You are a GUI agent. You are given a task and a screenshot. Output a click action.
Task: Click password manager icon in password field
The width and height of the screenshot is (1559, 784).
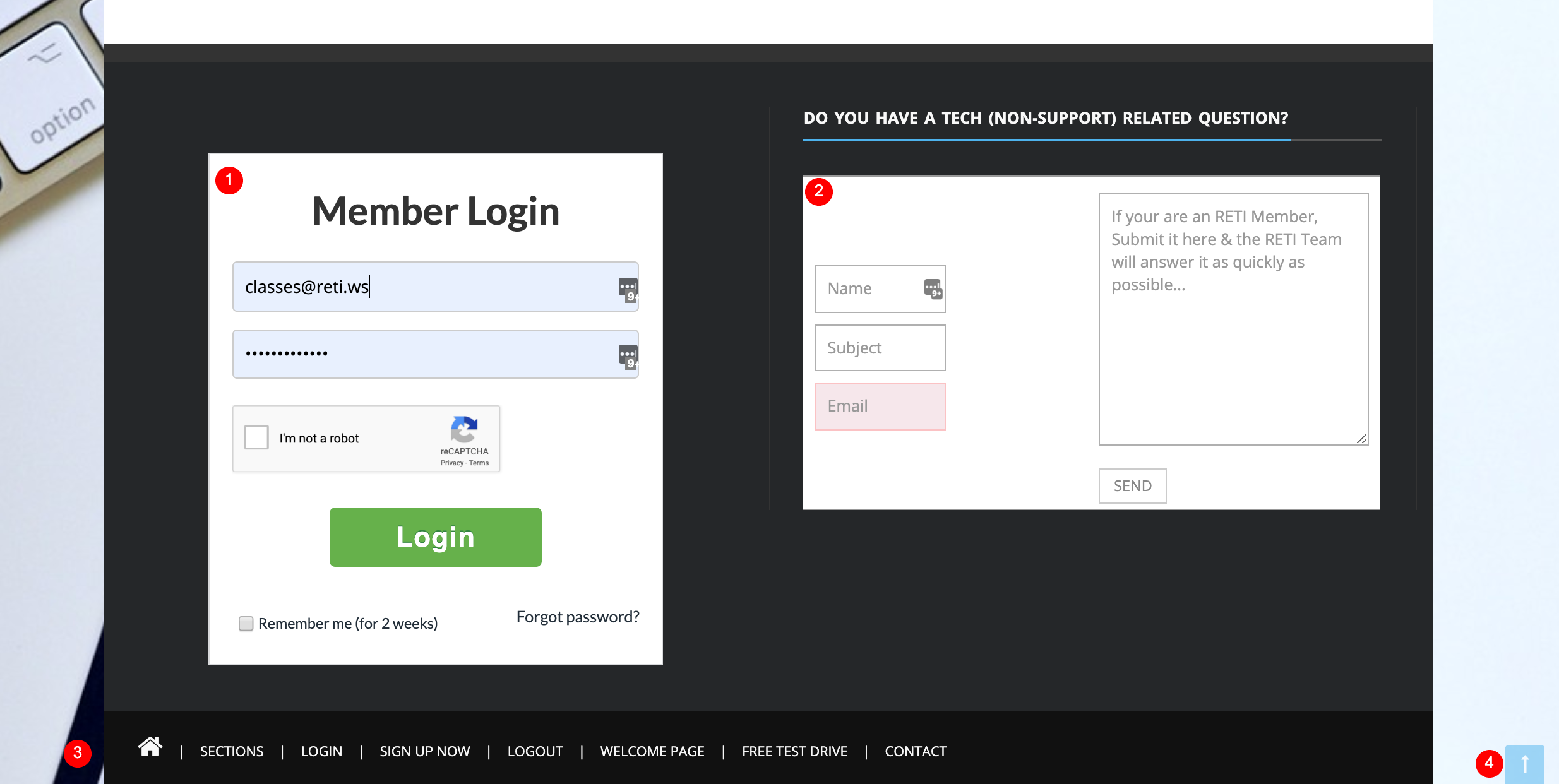pos(628,357)
